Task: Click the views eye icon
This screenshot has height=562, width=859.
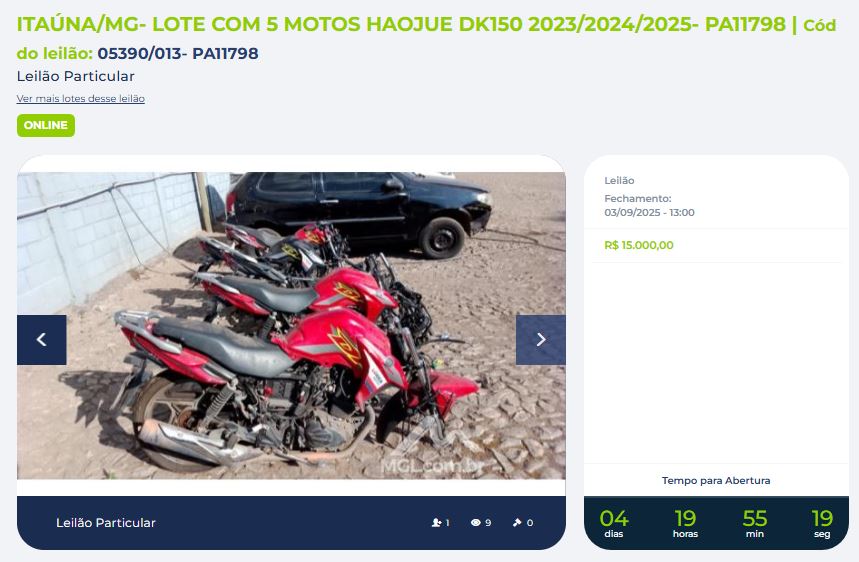Action: point(476,523)
